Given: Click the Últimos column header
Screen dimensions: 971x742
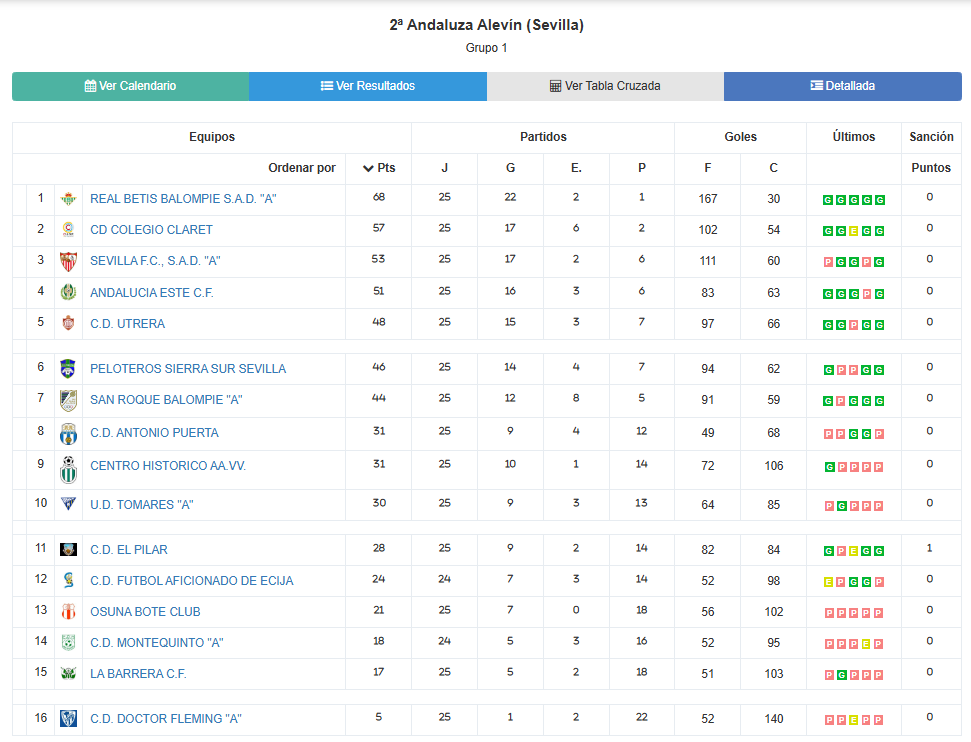Looking at the screenshot, I should (853, 137).
